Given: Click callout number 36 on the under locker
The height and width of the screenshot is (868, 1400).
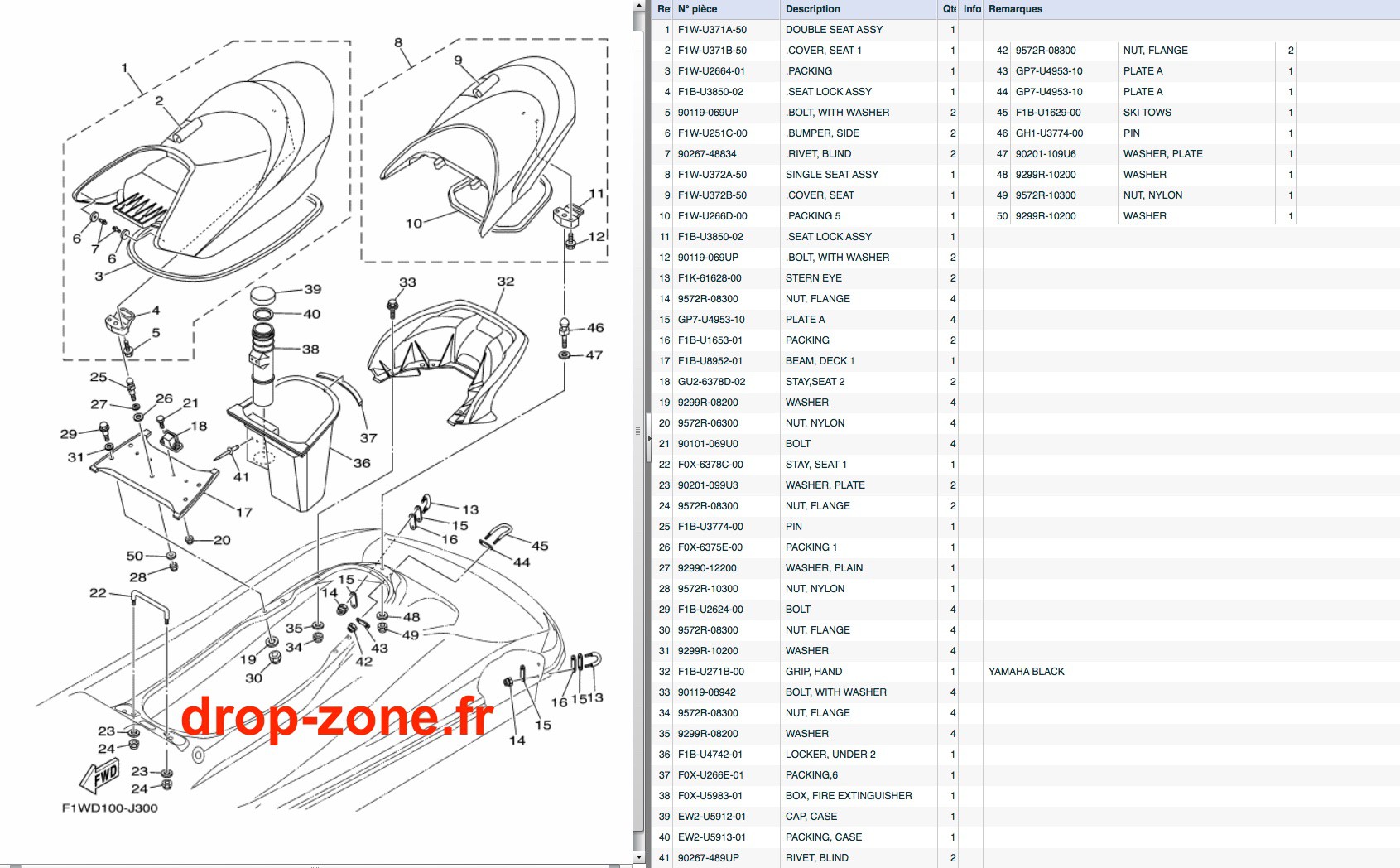Looking at the screenshot, I should (x=362, y=463).
